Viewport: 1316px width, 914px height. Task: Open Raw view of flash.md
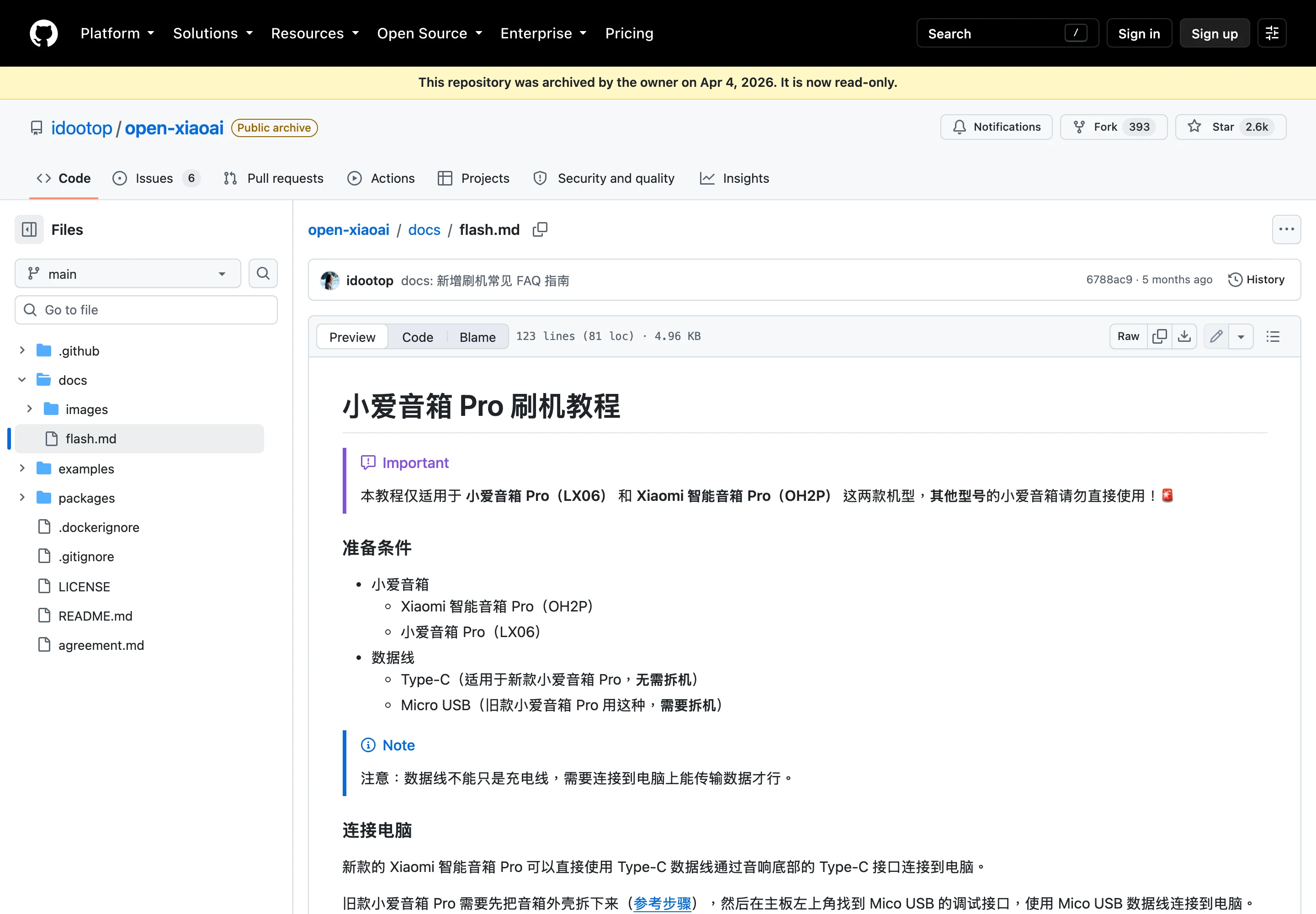[x=1128, y=336]
